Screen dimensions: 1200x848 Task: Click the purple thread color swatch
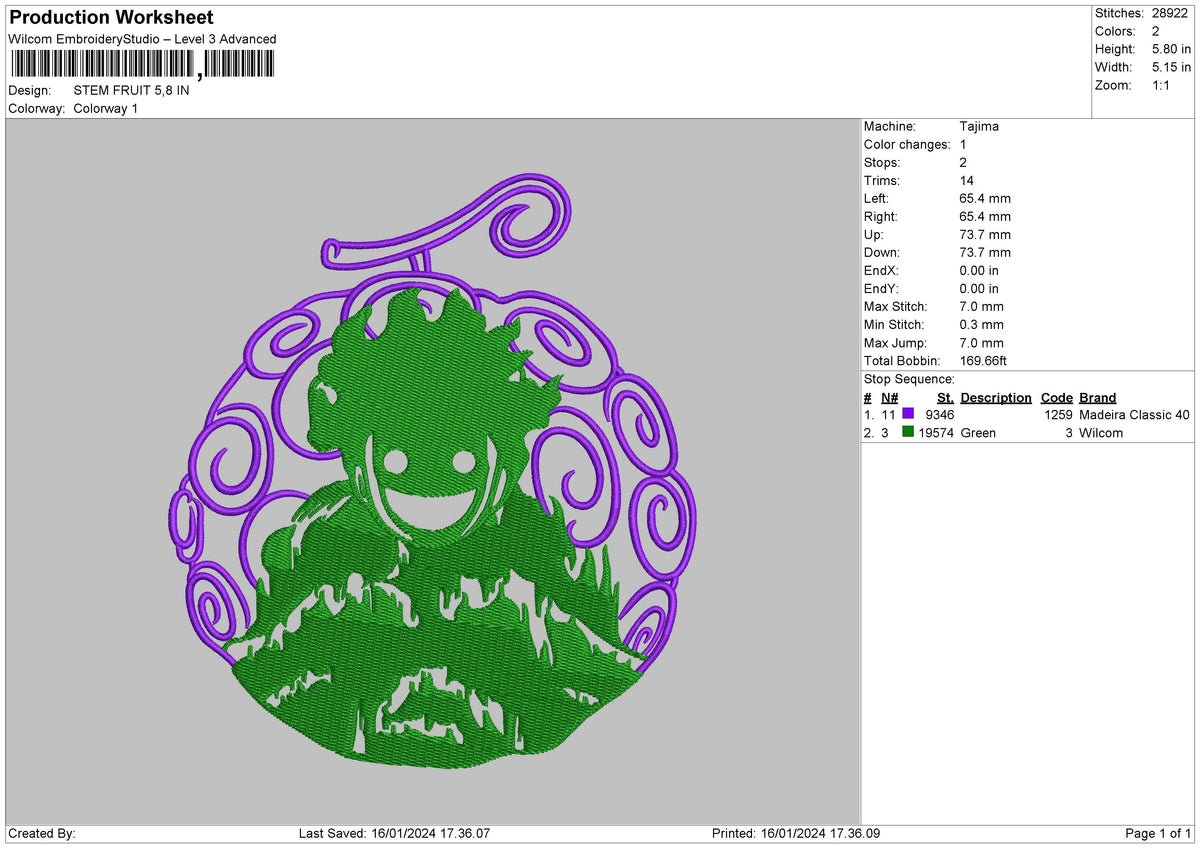tap(908, 415)
